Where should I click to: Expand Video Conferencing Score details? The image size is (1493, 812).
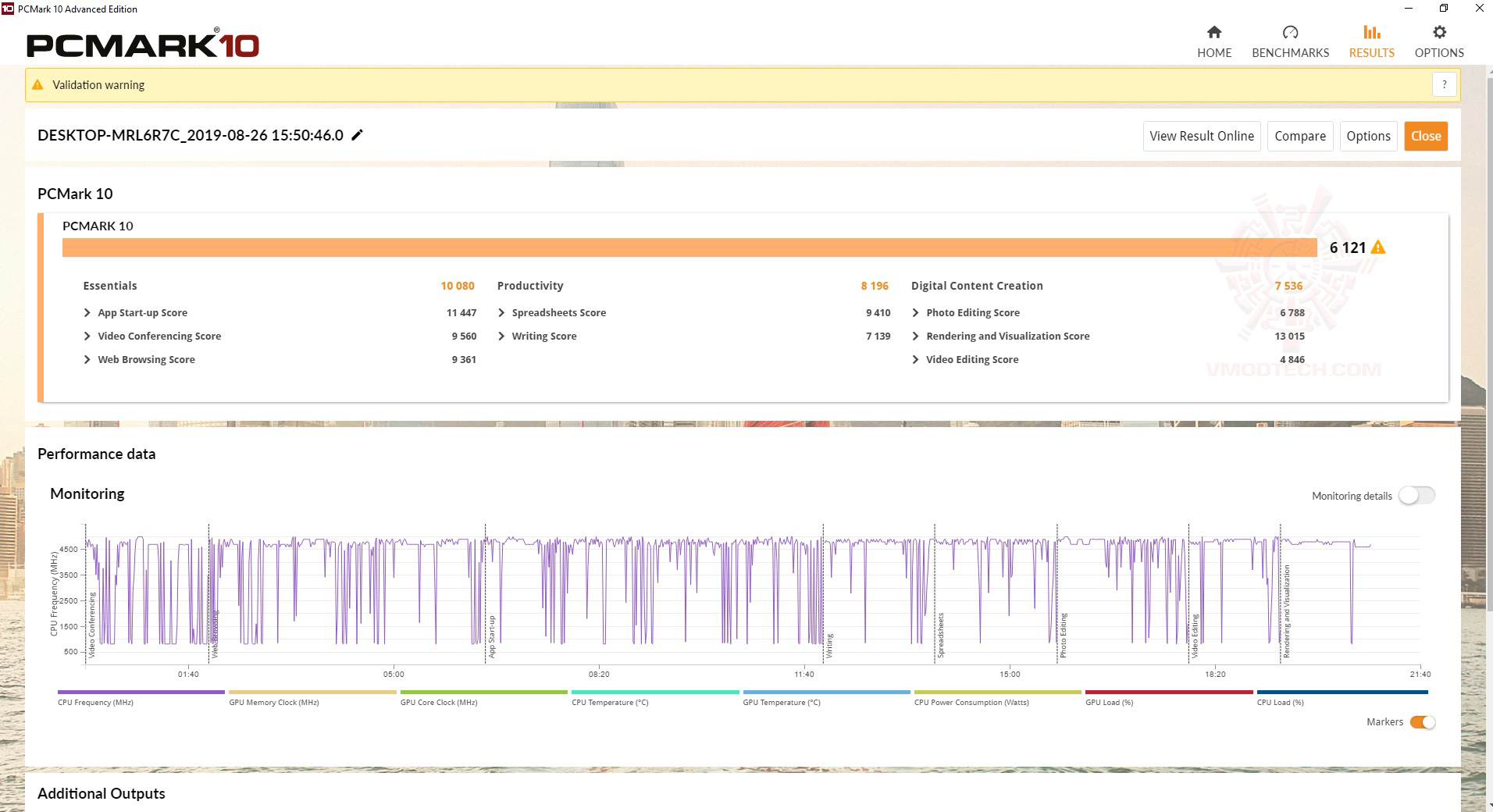point(87,336)
